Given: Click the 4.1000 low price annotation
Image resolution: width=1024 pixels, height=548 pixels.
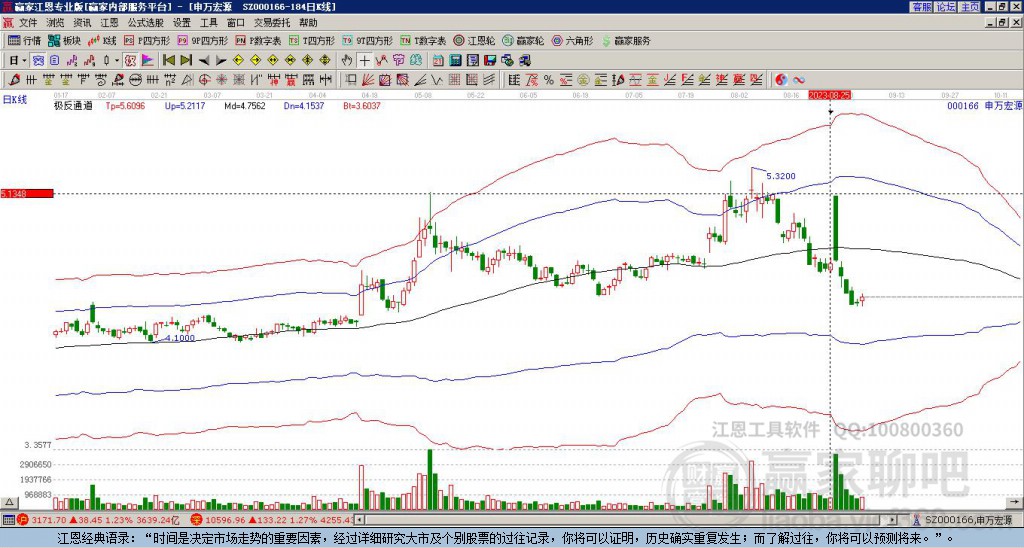Looking at the screenshot, I should 178,338.
